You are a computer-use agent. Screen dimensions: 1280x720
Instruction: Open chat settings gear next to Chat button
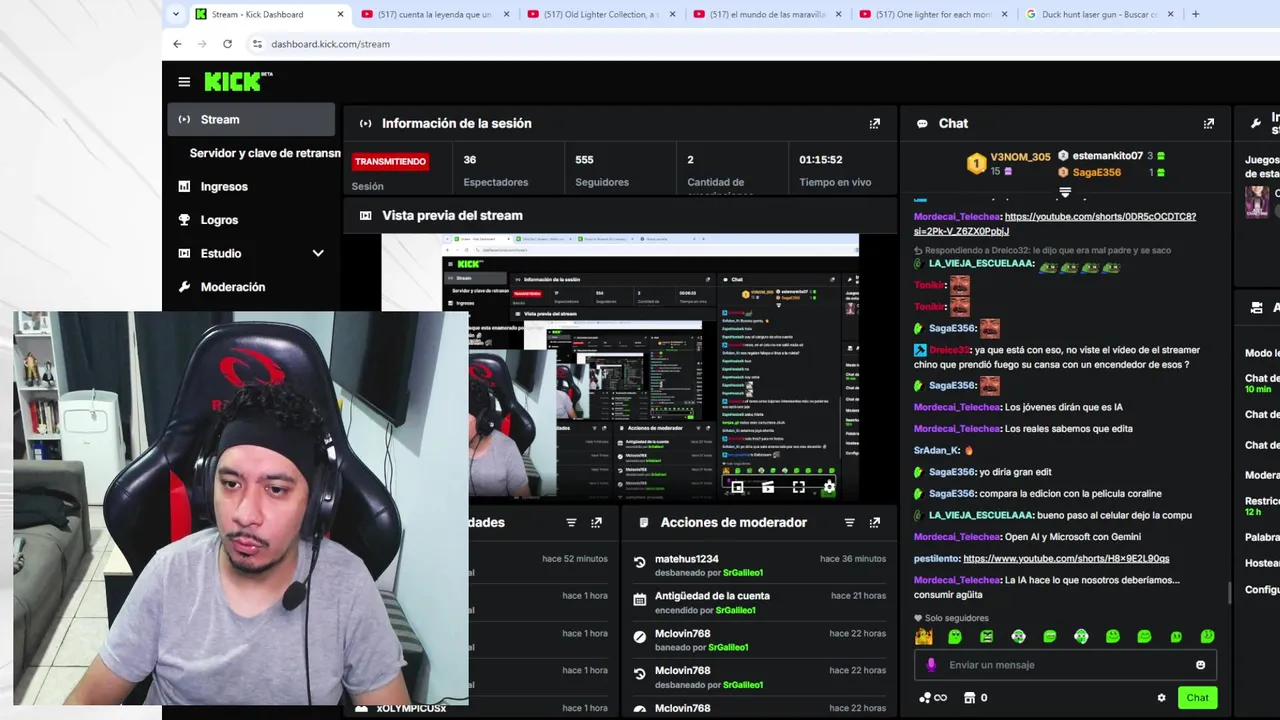[x=1161, y=698]
